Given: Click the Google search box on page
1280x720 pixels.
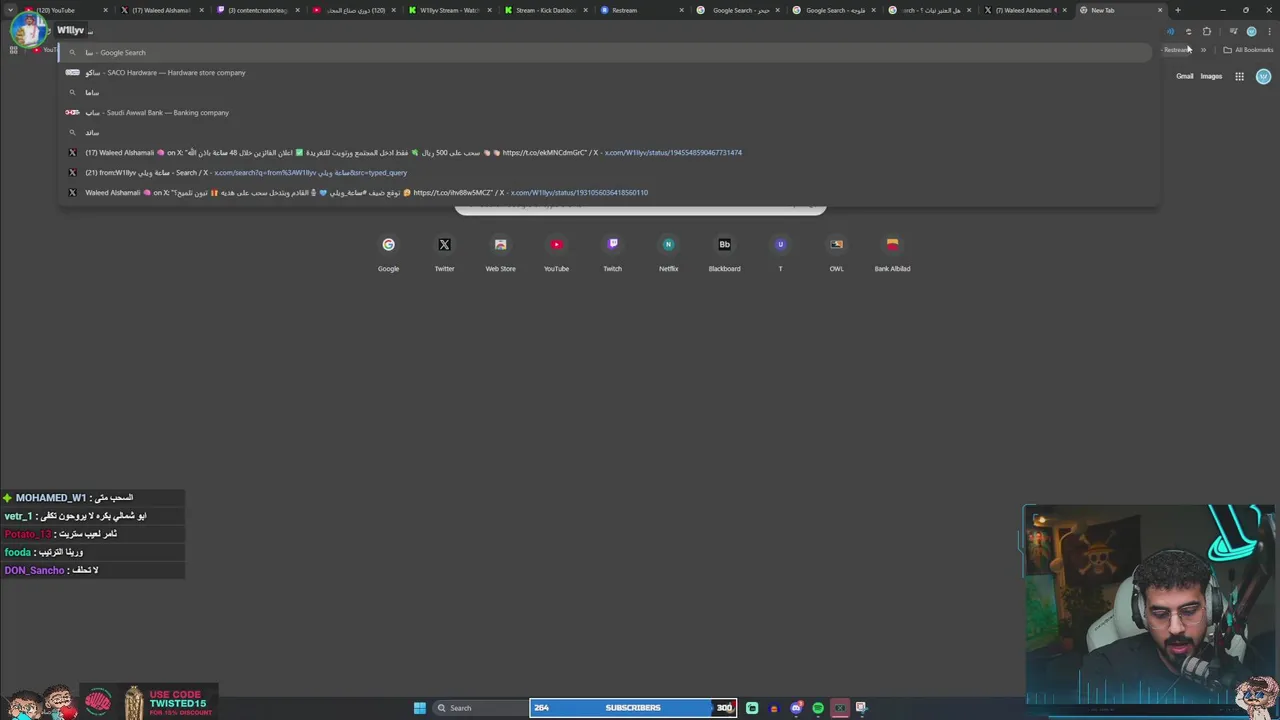Looking at the screenshot, I should [640, 208].
